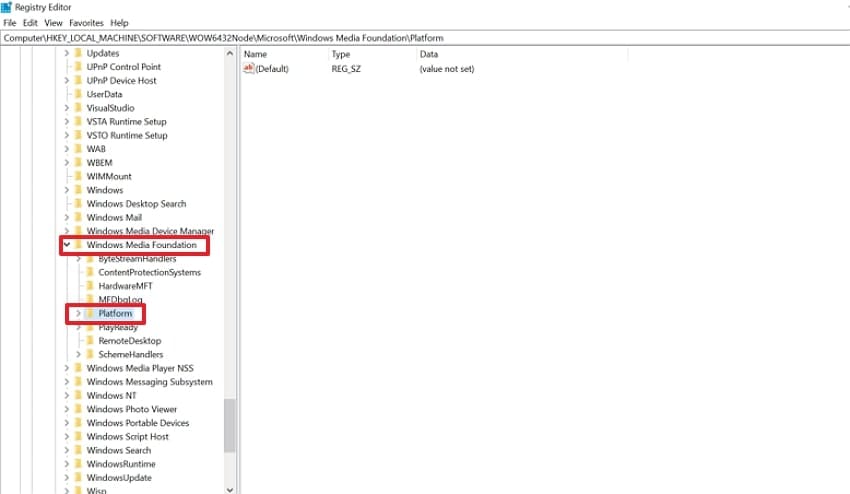Expand the VisualStudio key

point(67,108)
